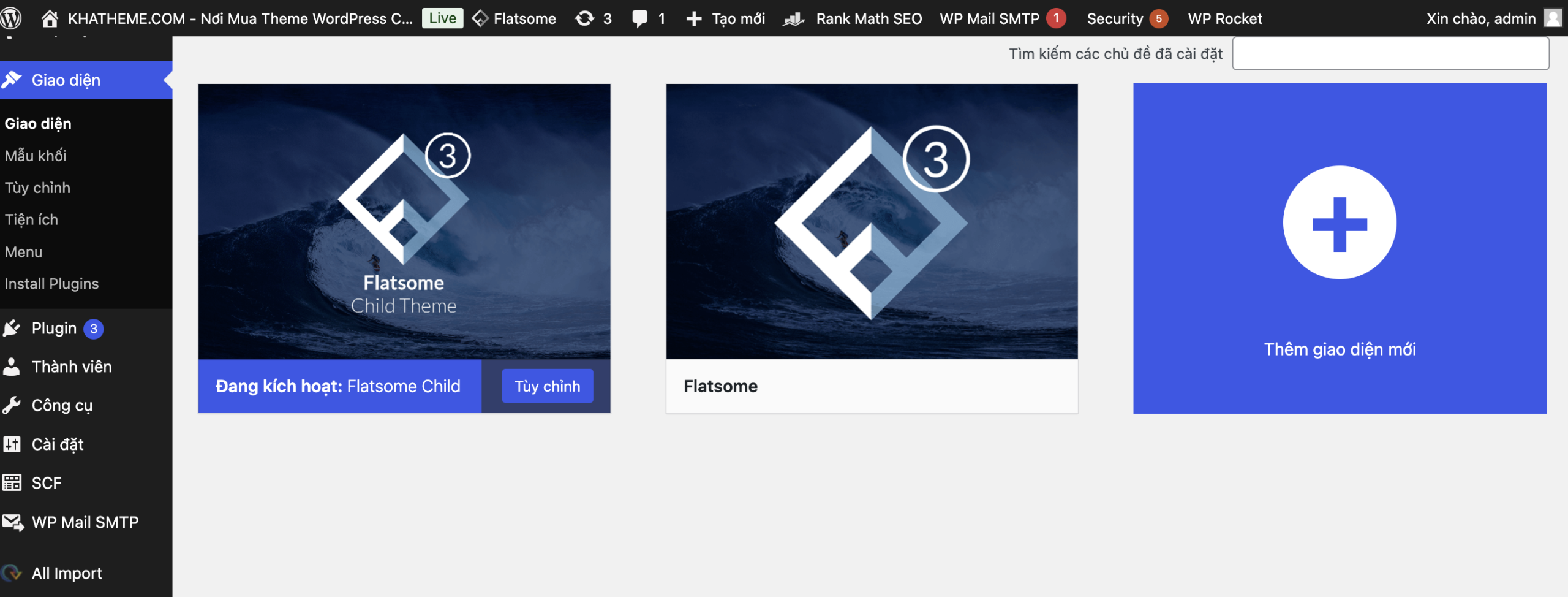Click the updates count 3 in admin bar
The image size is (1568, 597).
pos(607,19)
